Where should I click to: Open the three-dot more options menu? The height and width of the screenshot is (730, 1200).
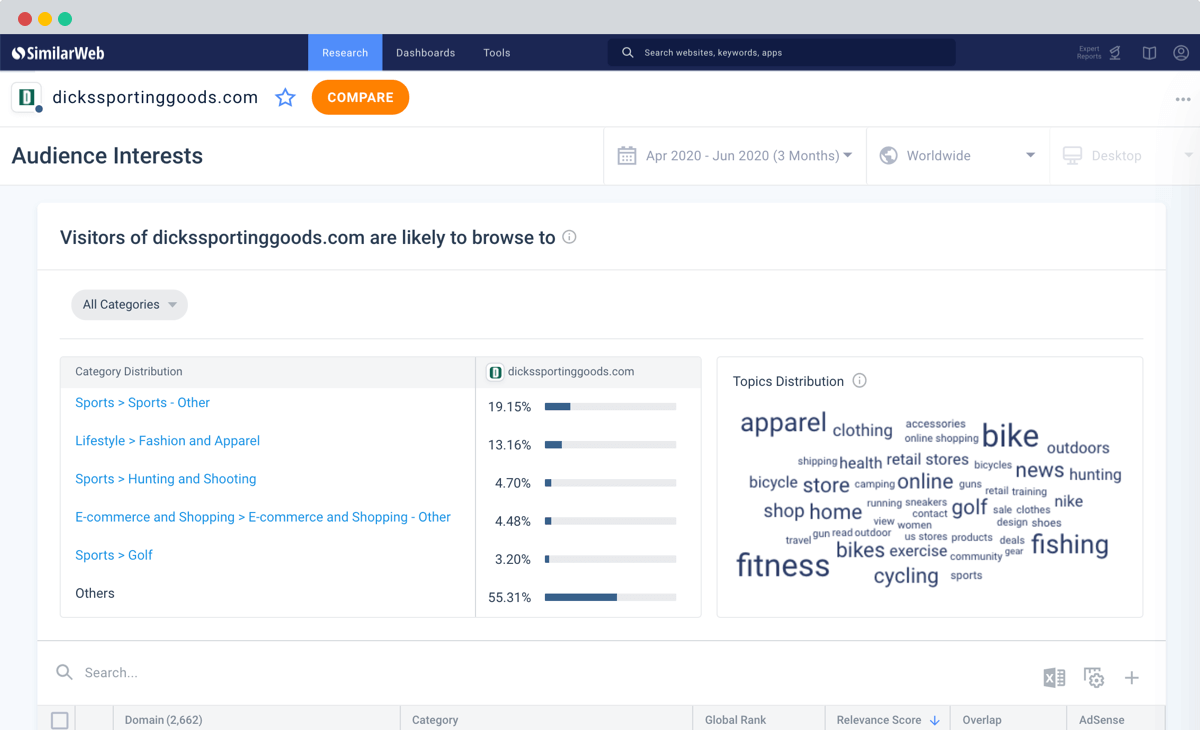point(1183,99)
